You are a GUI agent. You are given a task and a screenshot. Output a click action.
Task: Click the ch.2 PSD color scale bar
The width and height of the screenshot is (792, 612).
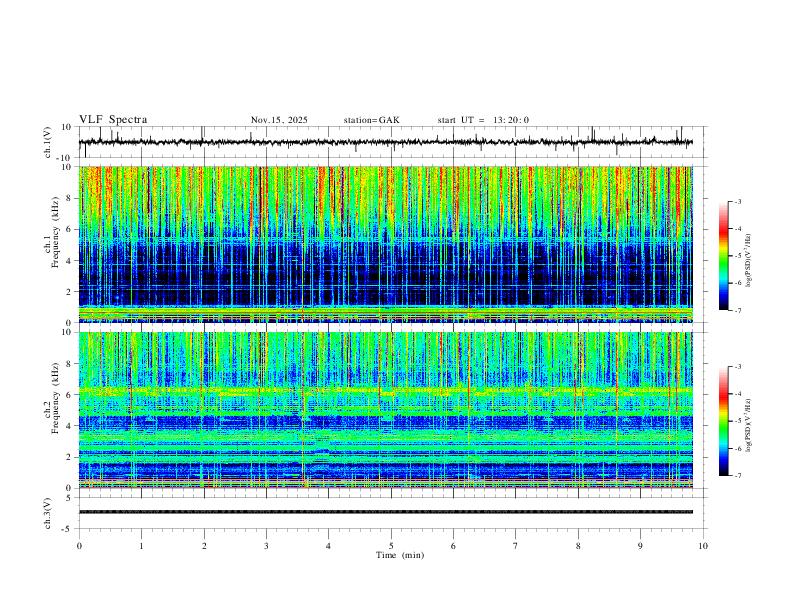tap(723, 421)
